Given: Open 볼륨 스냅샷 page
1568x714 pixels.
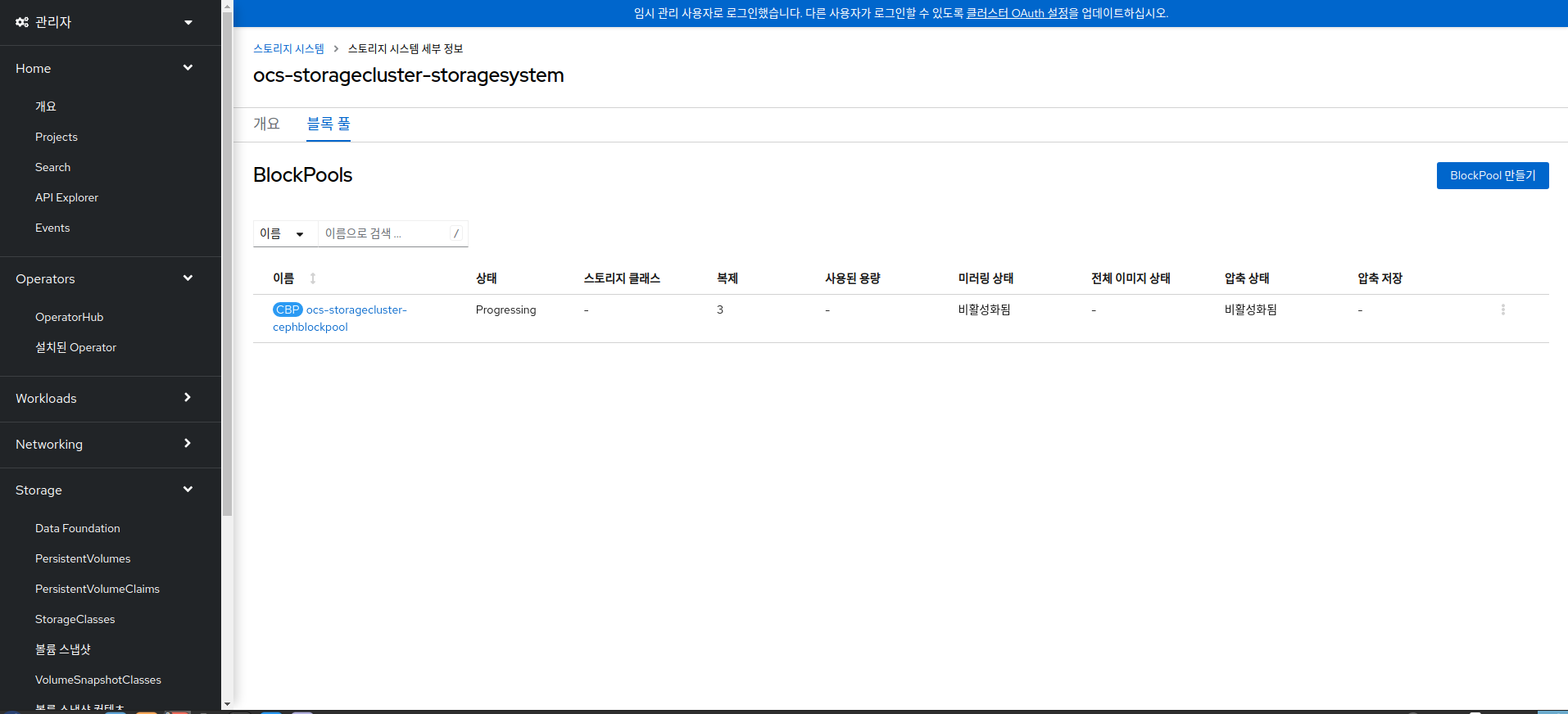Looking at the screenshot, I should tap(63, 649).
